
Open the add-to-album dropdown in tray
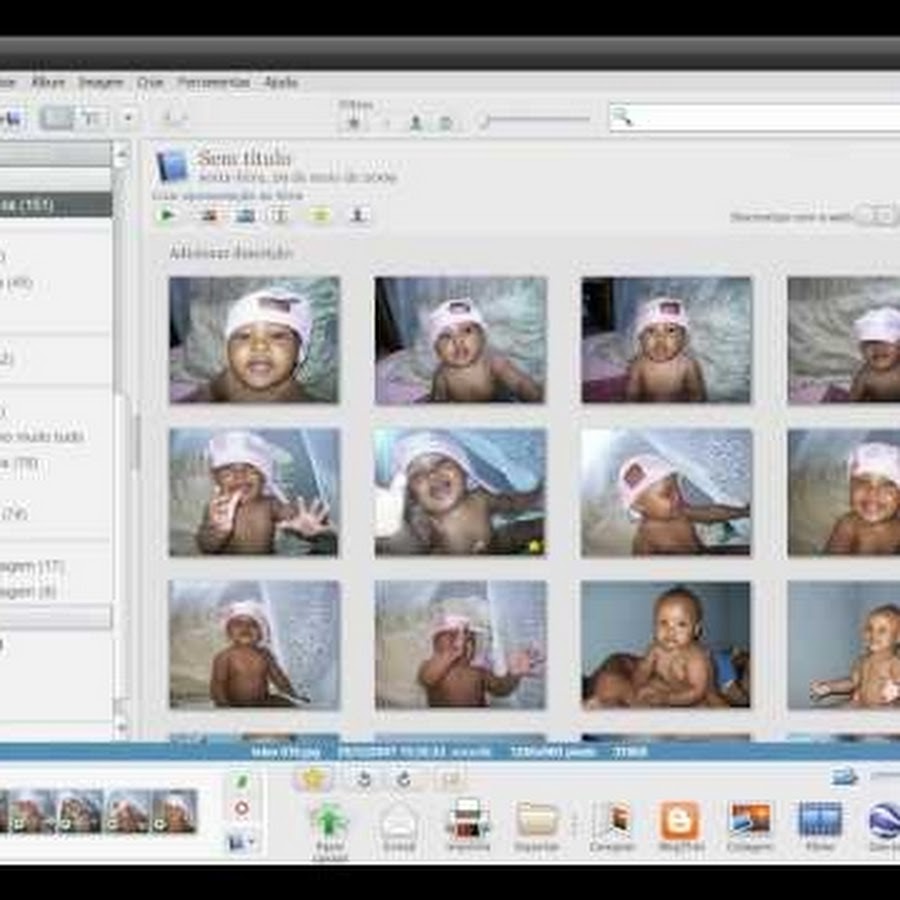241,842
